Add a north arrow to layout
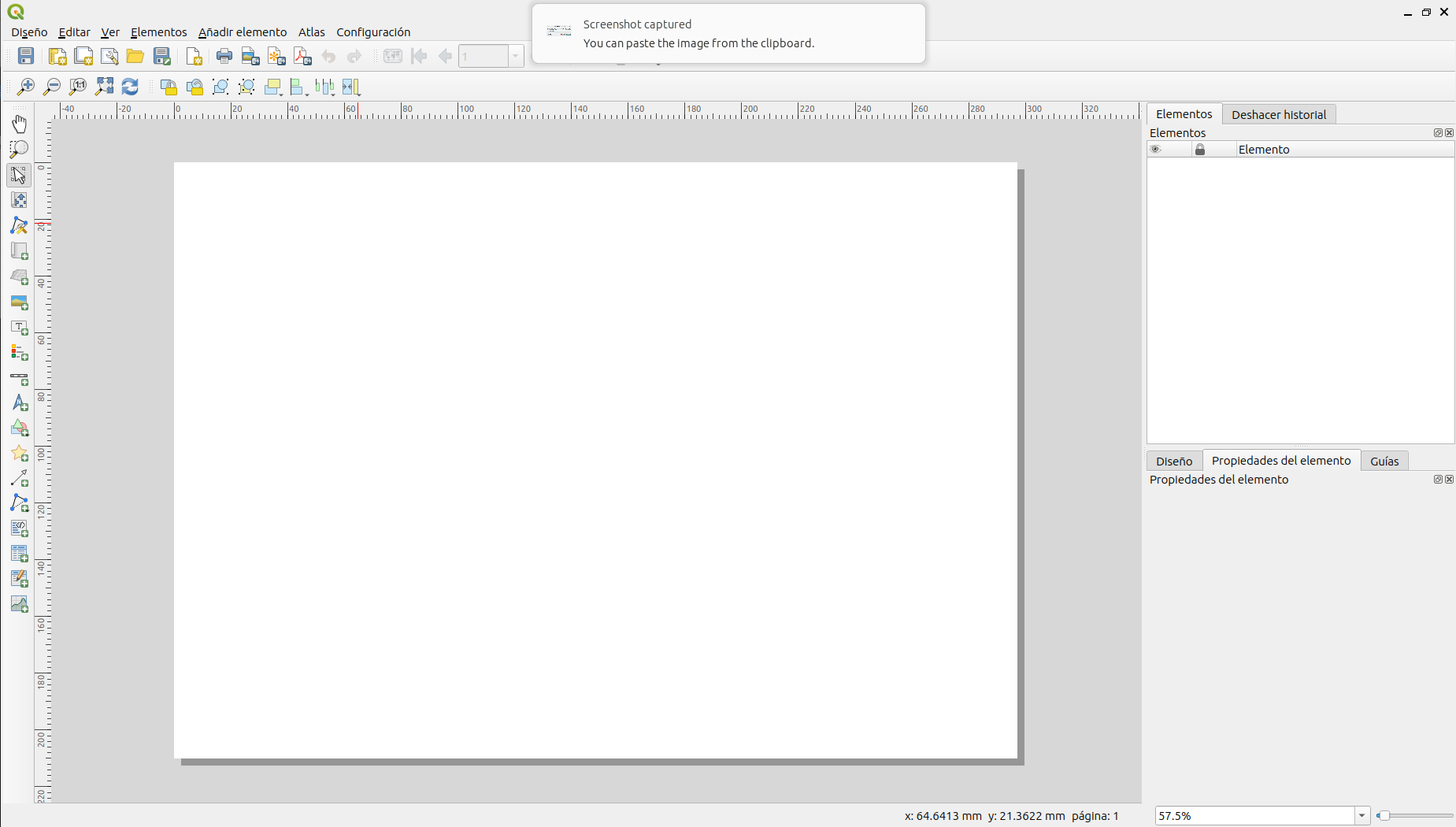Screen dimensions: 1456x827 coord(19,402)
